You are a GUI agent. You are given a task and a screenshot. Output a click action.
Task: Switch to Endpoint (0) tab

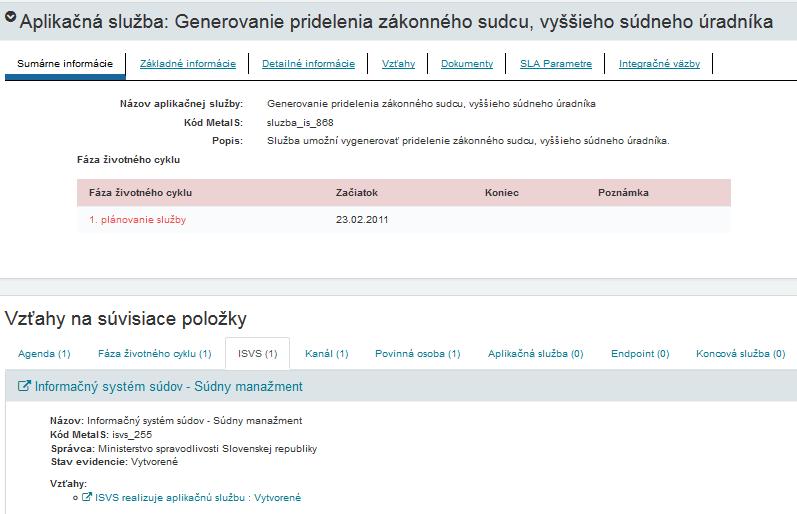pyautogui.click(x=640, y=354)
